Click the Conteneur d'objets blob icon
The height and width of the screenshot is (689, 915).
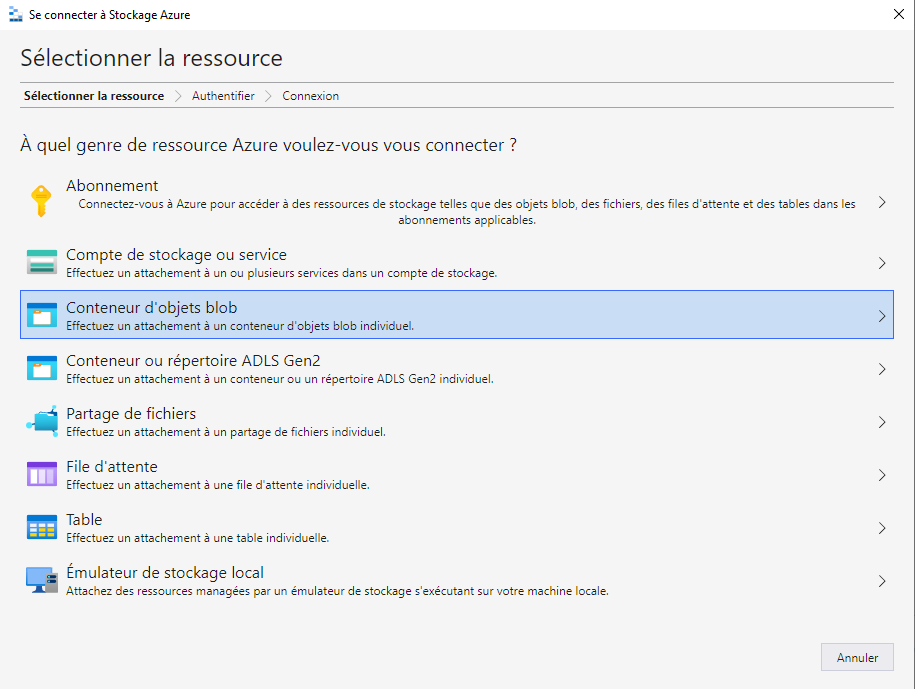pos(41,316)
